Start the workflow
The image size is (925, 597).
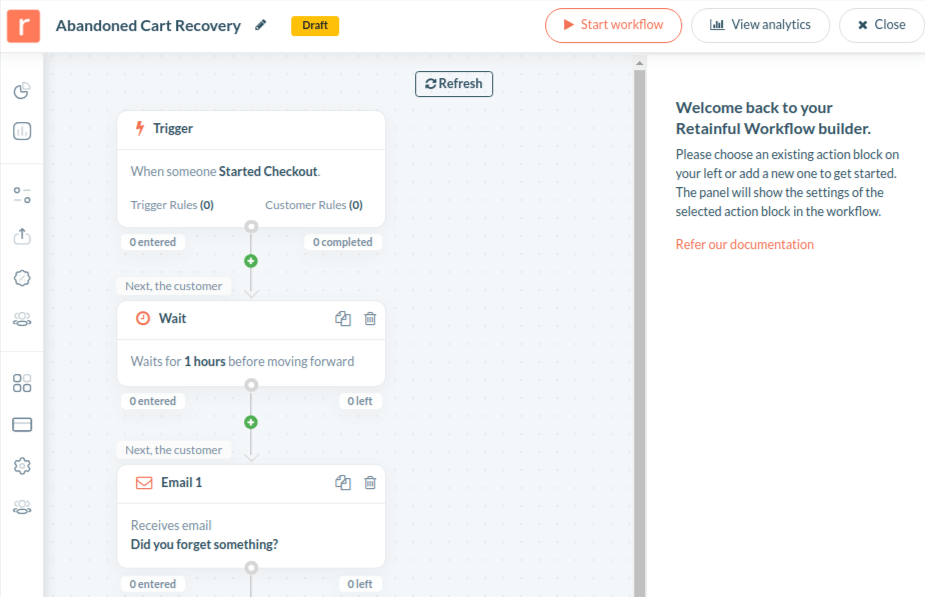tap(613, 25)
